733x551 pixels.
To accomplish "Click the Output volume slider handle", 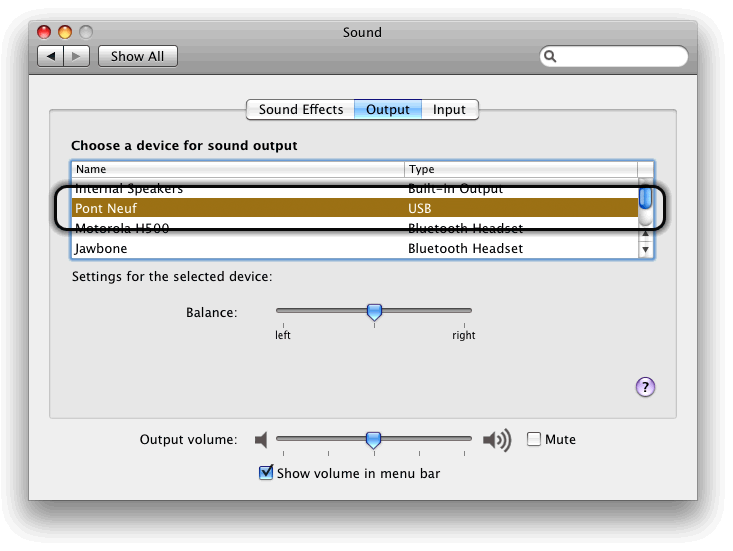I will click(373, 439).
